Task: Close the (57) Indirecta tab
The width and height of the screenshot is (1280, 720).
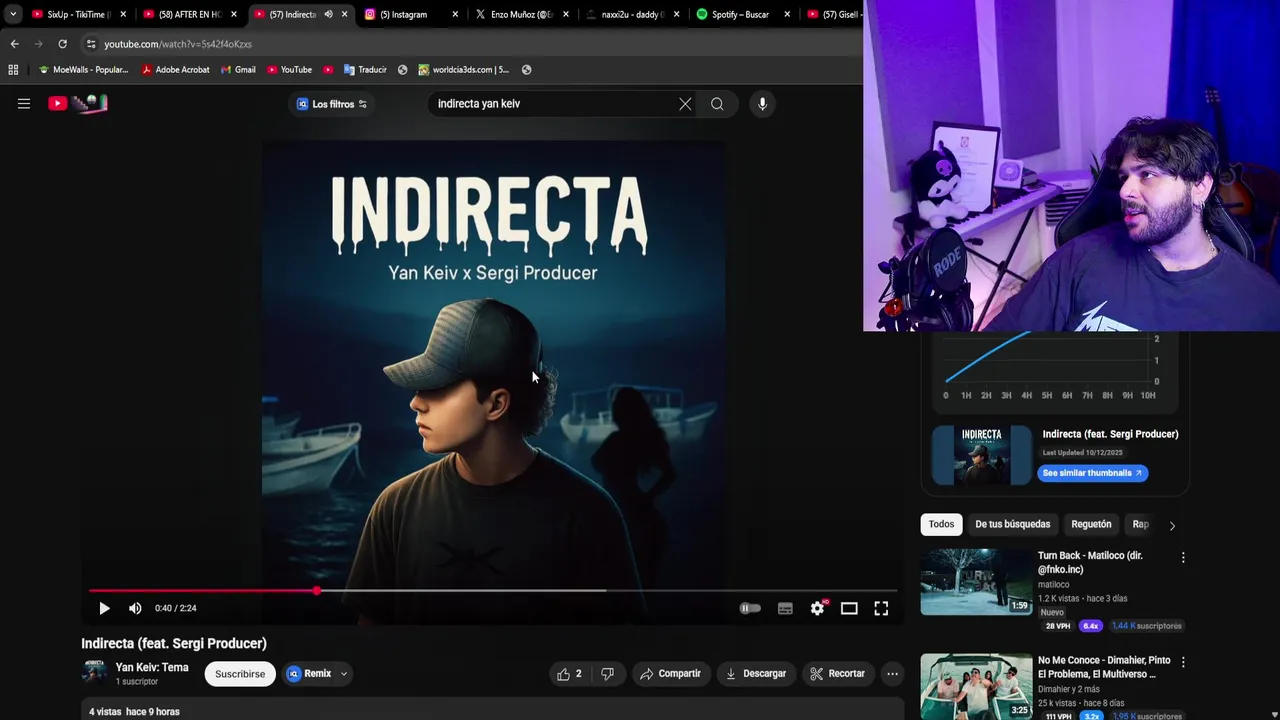Action: coord(345,14)
